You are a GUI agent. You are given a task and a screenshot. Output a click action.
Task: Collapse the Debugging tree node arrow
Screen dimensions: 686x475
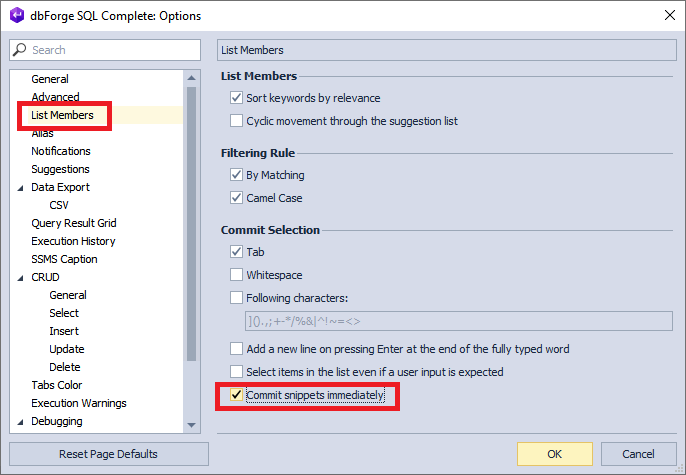coord(20,422)
